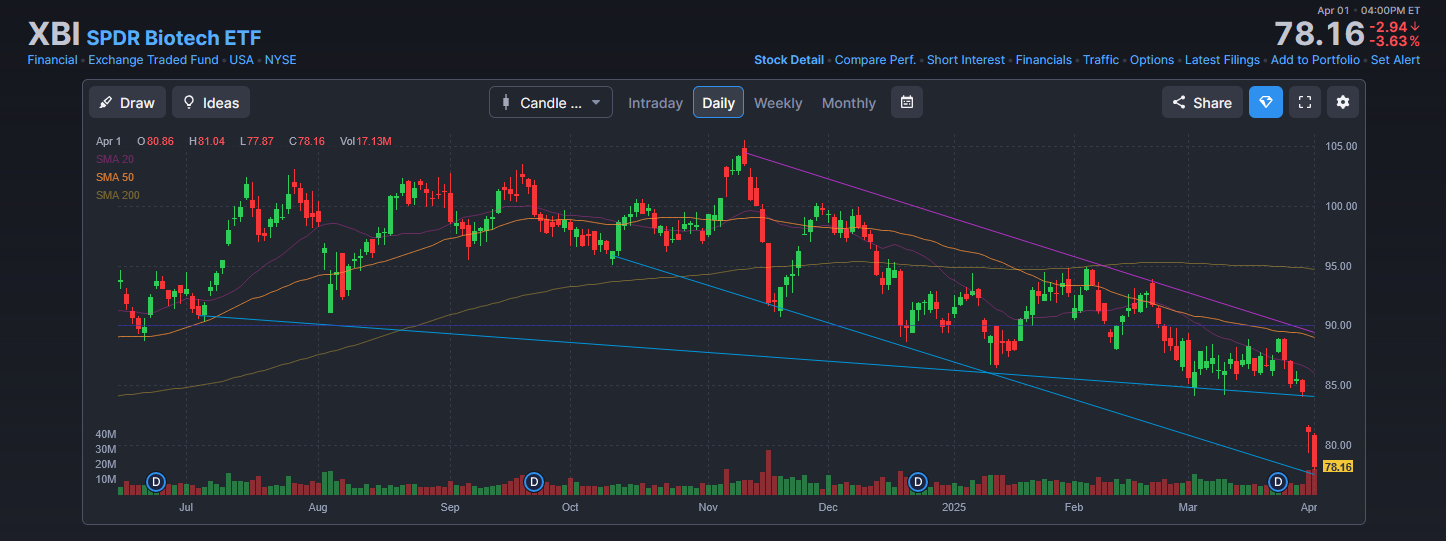
Task: Open the calendar date range picker
Action: (x=906, y=102)
